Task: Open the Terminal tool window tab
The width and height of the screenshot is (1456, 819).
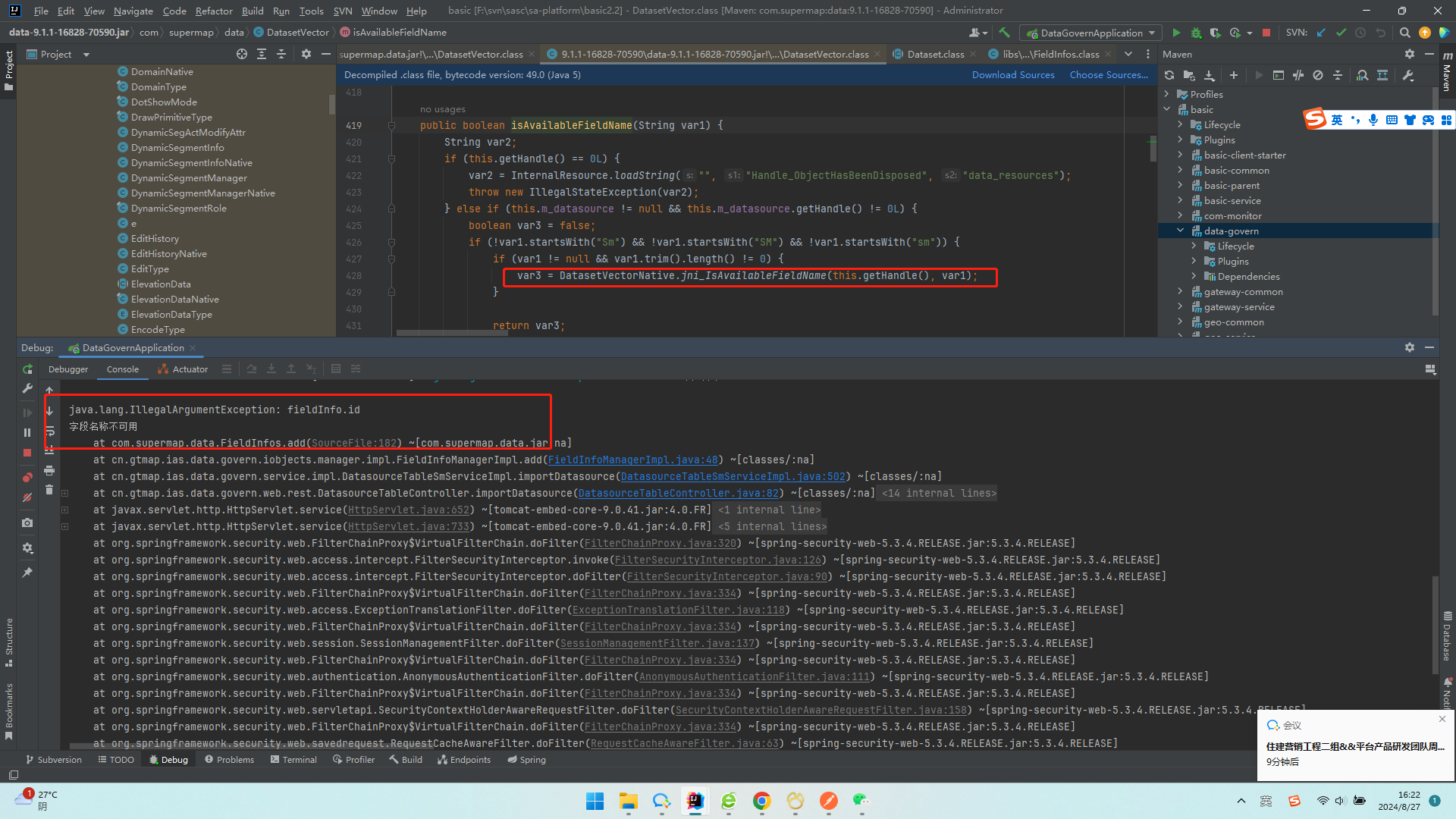Action: (293, 760)
